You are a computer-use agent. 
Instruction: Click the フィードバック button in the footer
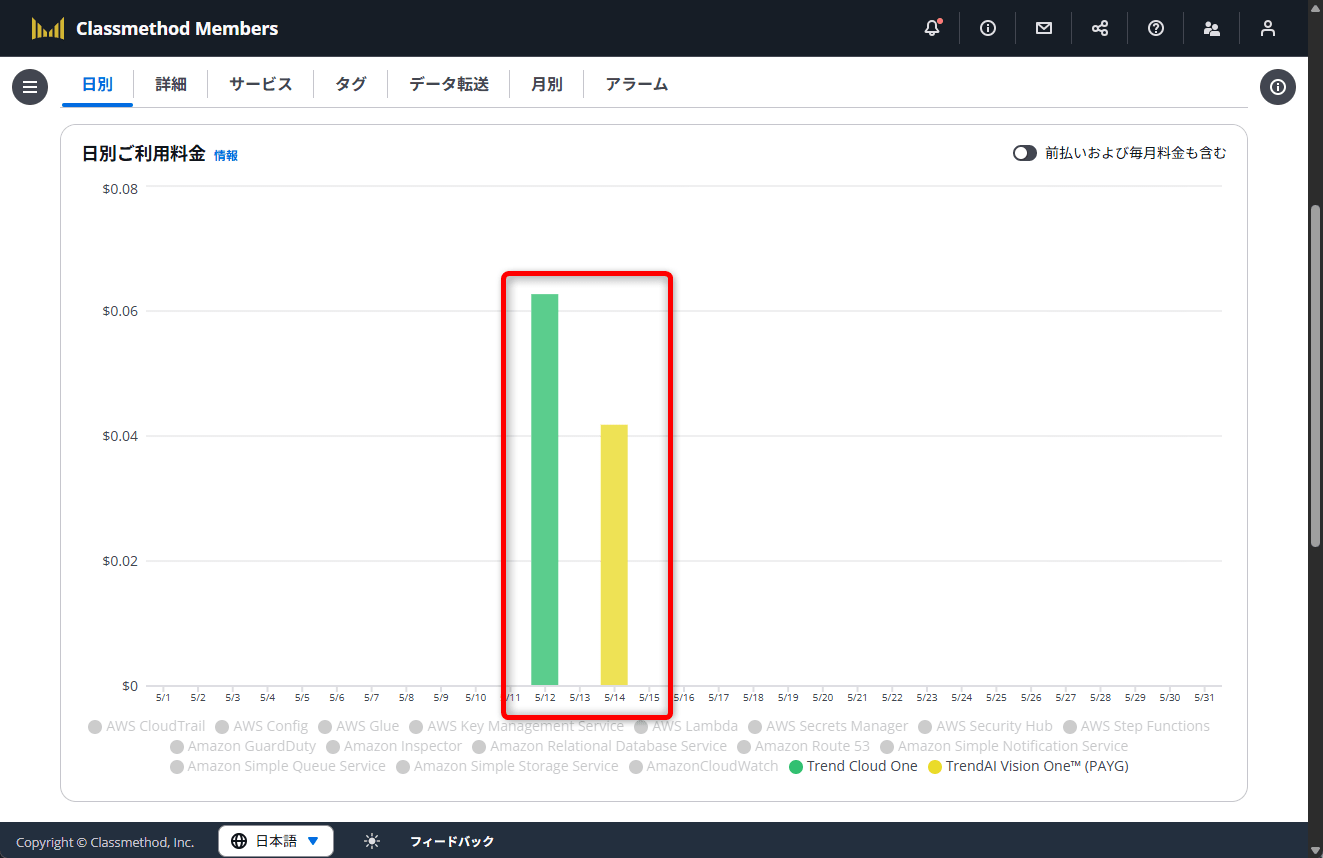pyautogui.click(x=452, y=842)
